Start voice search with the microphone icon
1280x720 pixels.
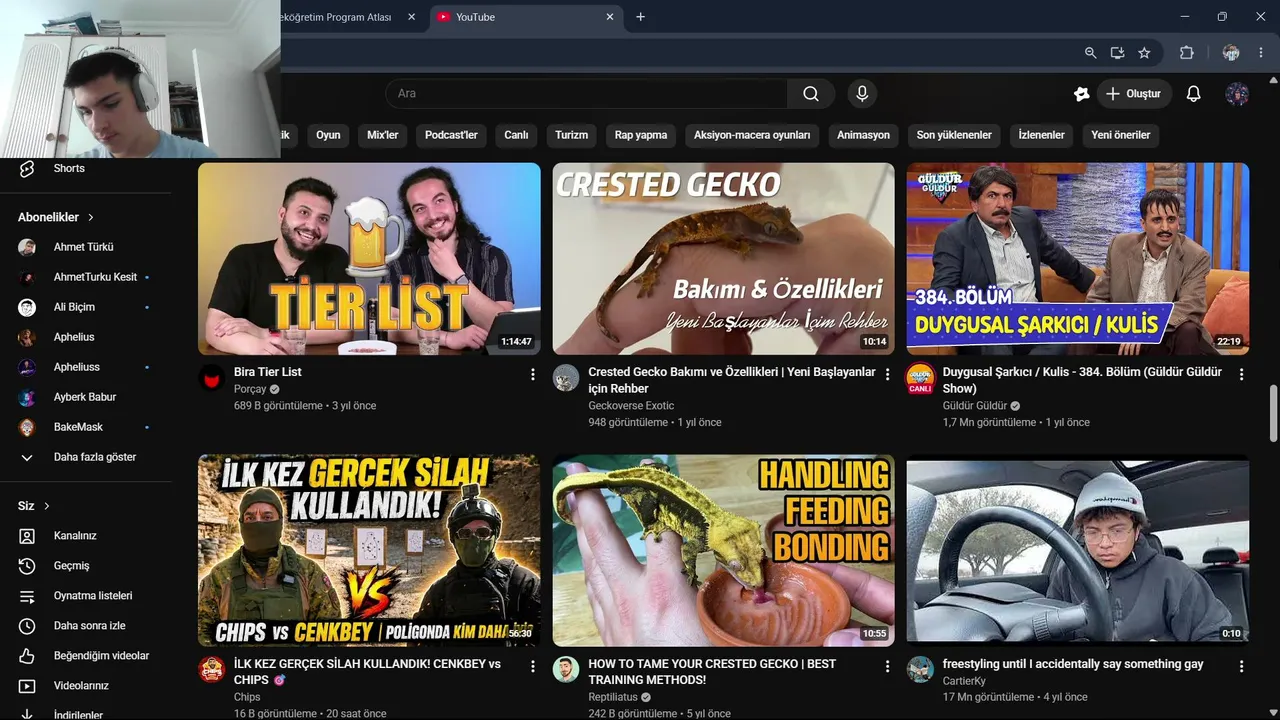862,94
